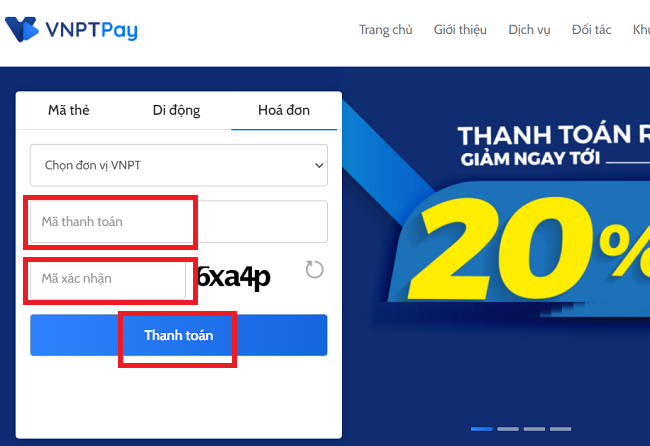Switch to the Mã thẻ tab
The height and width of the screenshot is (446, 650).
click(69, 110)
